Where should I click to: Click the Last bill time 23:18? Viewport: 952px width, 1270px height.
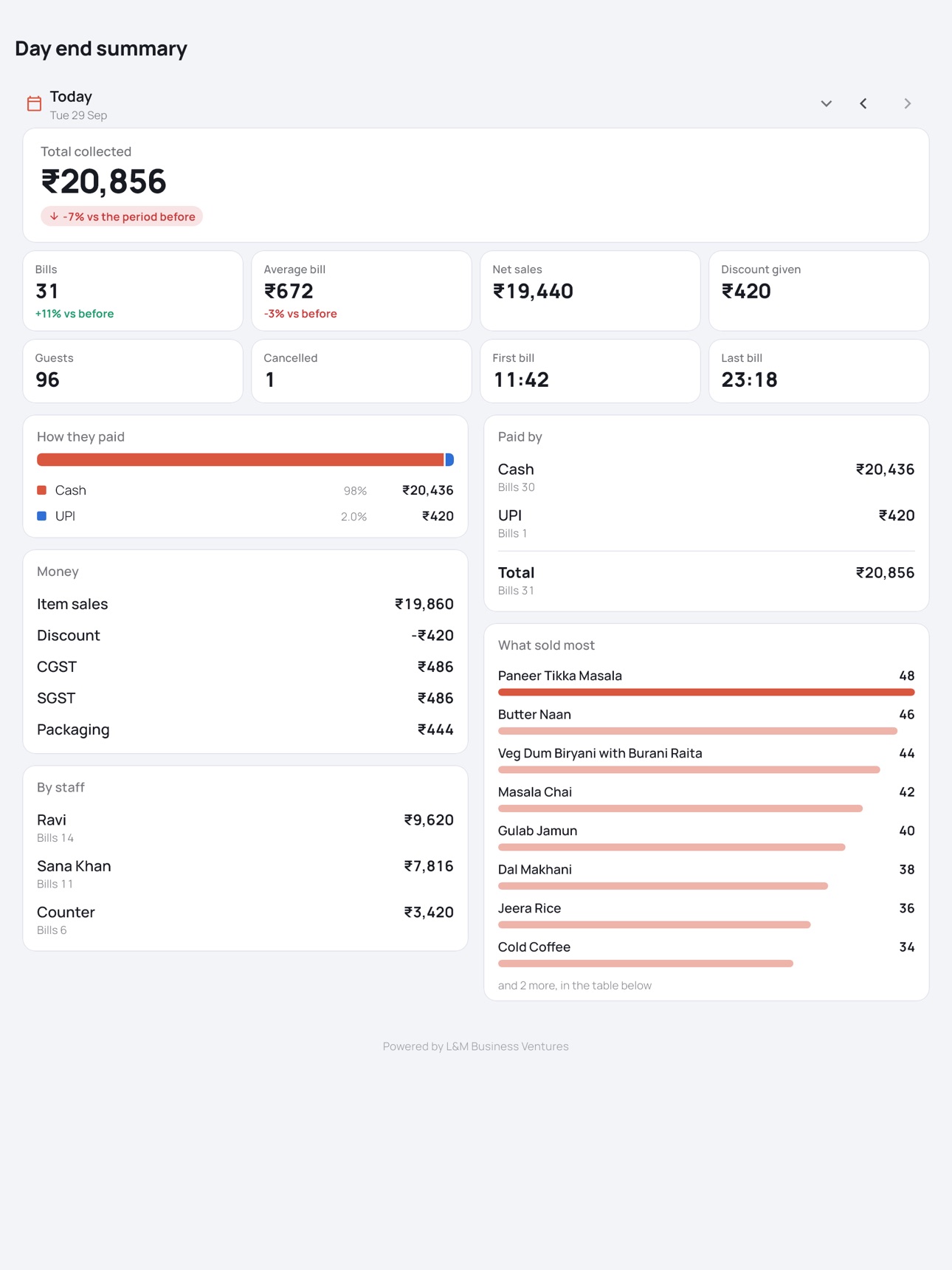pyautogui.click(x=750, y=380)
